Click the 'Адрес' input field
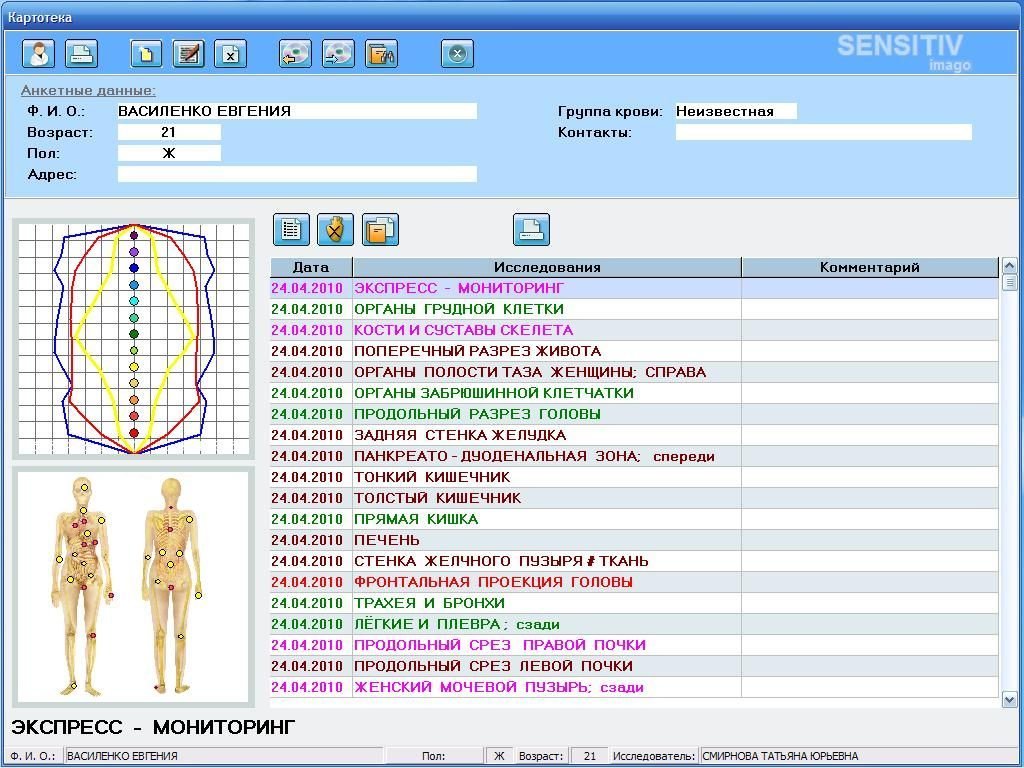The image size is (1024, 768). click(x=297, y=174)
